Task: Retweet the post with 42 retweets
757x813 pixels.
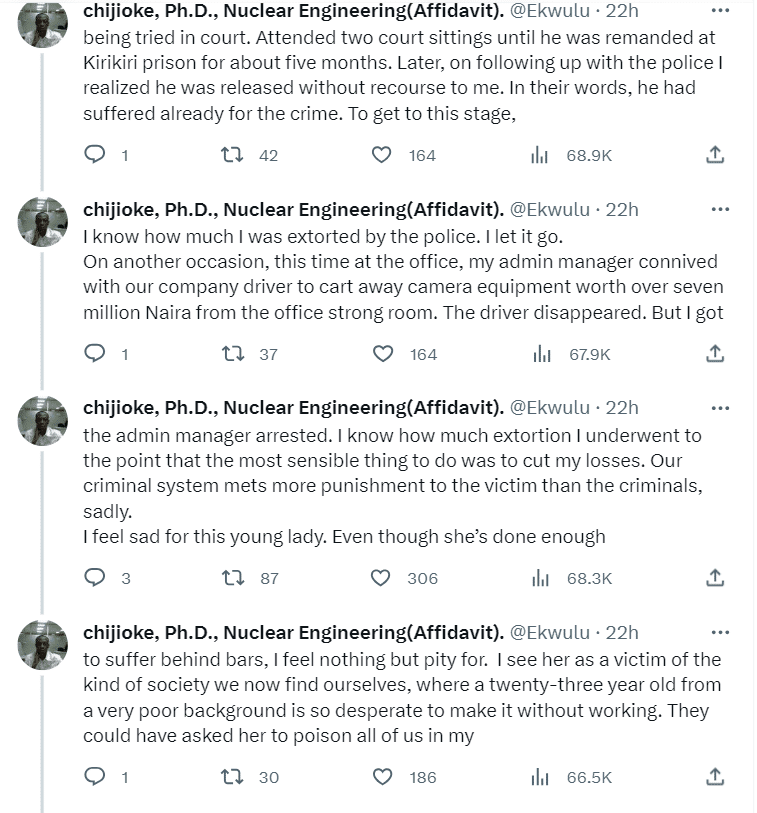Action: [232, 155]
